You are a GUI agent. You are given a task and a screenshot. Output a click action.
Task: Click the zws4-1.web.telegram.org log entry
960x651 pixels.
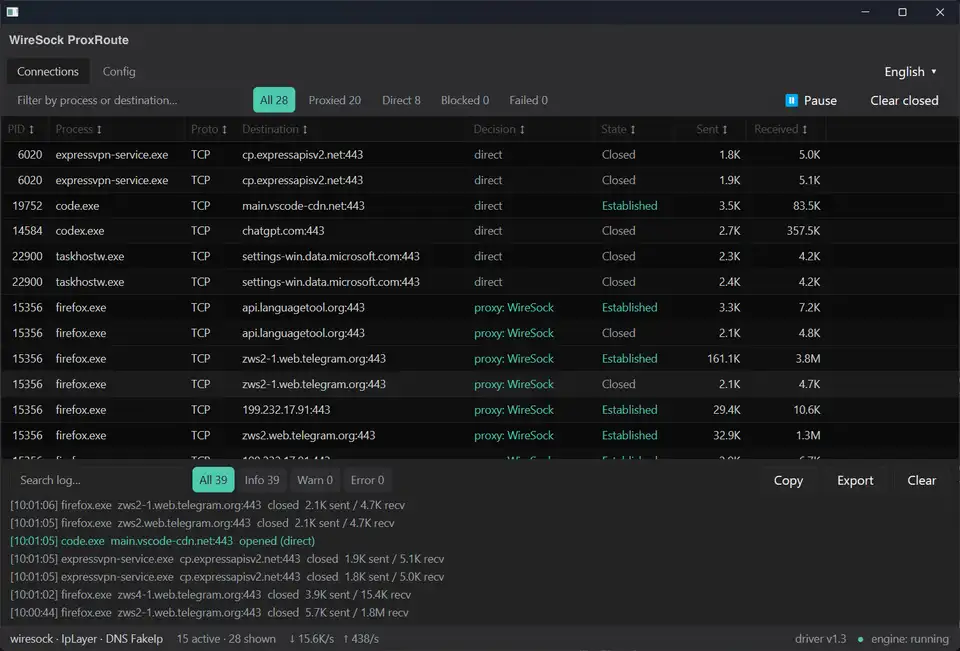click(x=210, y=595)
